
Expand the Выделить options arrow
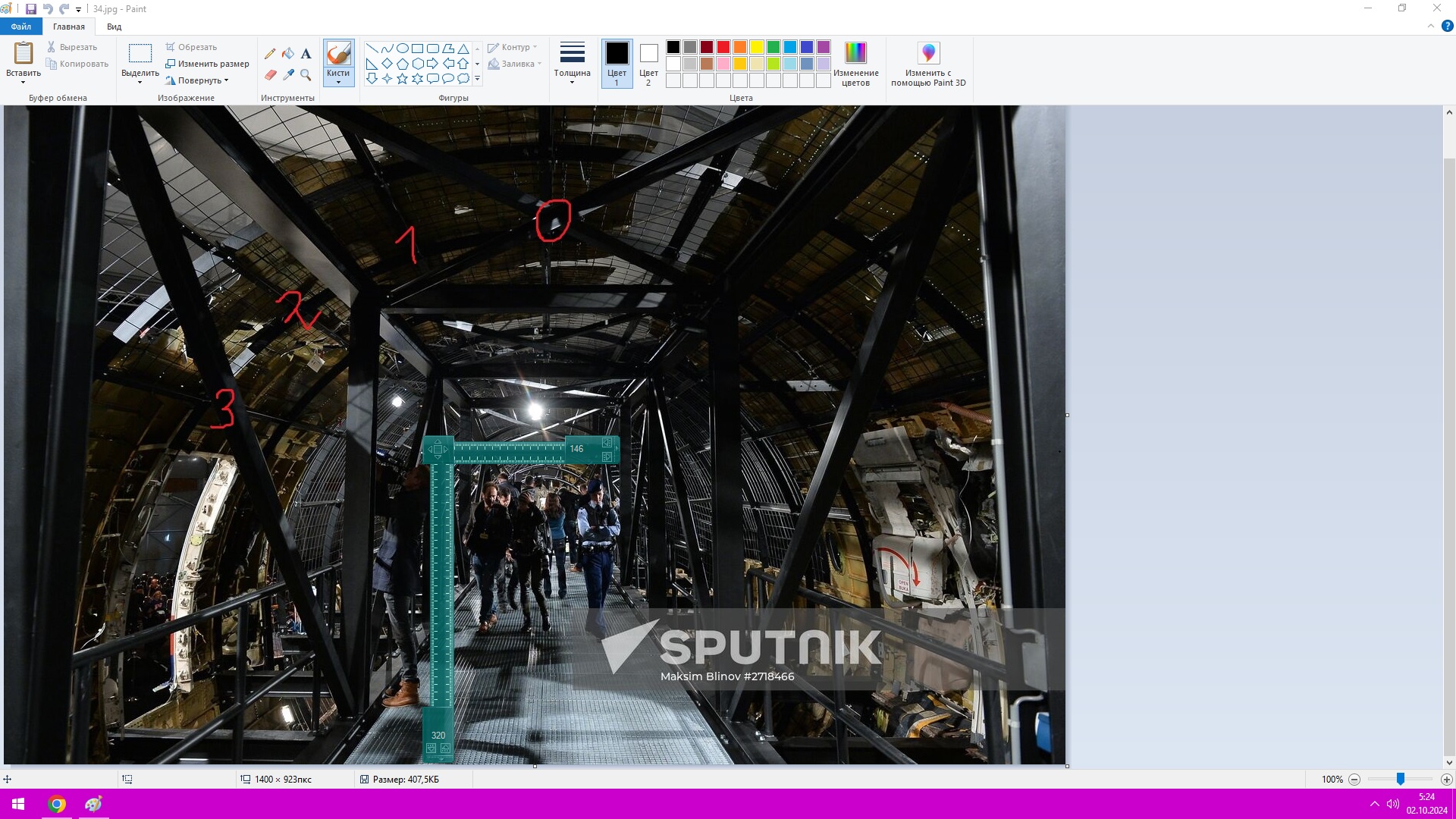(x=140, y=82)
